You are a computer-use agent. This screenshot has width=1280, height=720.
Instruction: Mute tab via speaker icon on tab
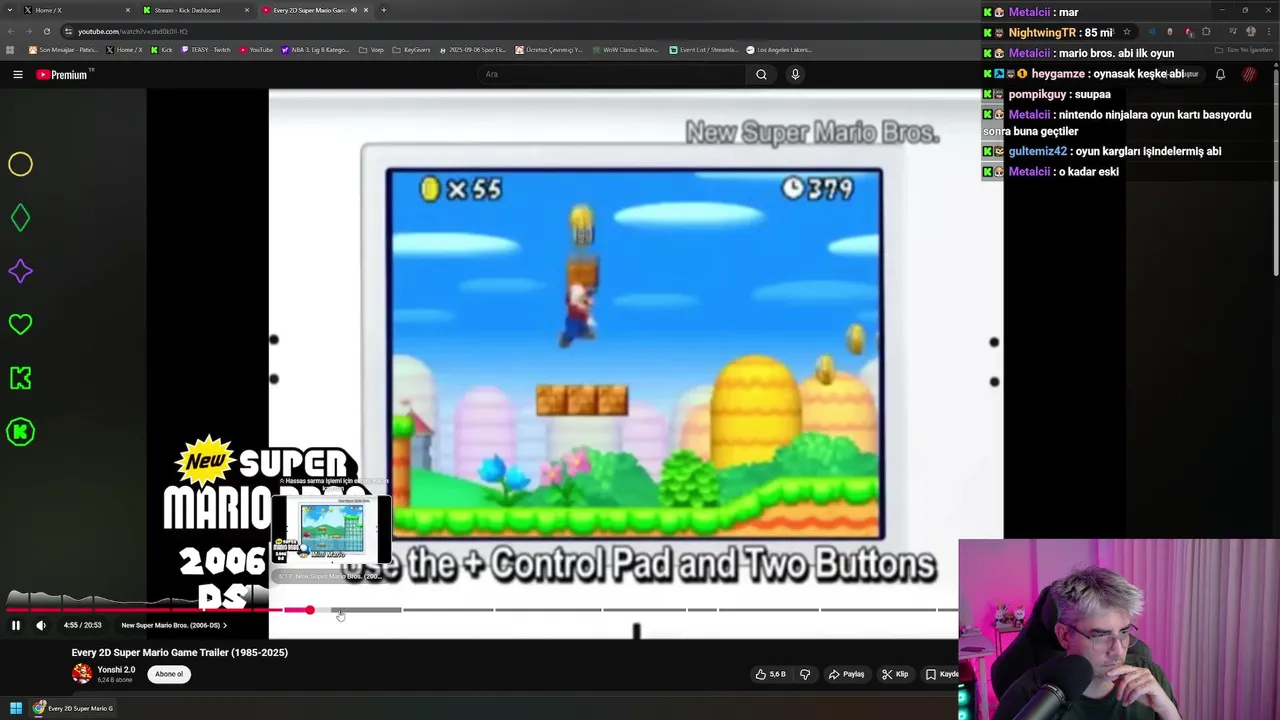tap(354, 10)
